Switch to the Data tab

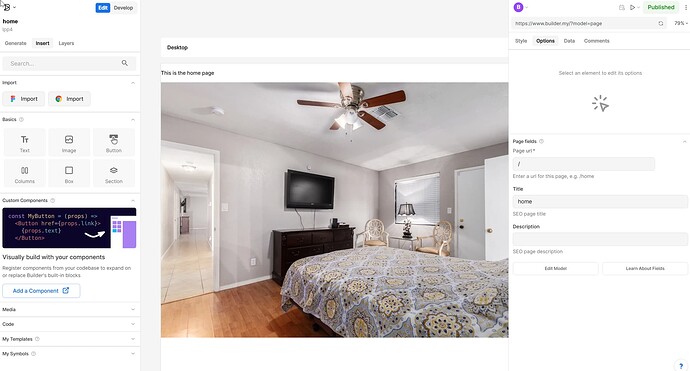point(569,41)
